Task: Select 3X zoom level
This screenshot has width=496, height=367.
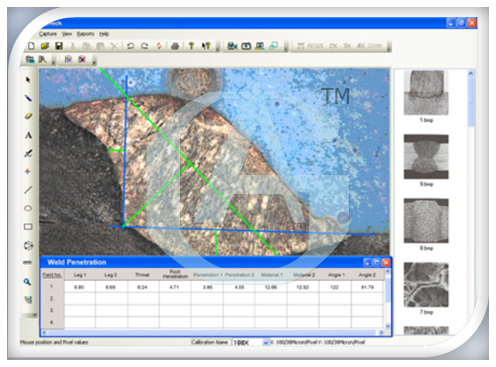Action: point(347,46)
